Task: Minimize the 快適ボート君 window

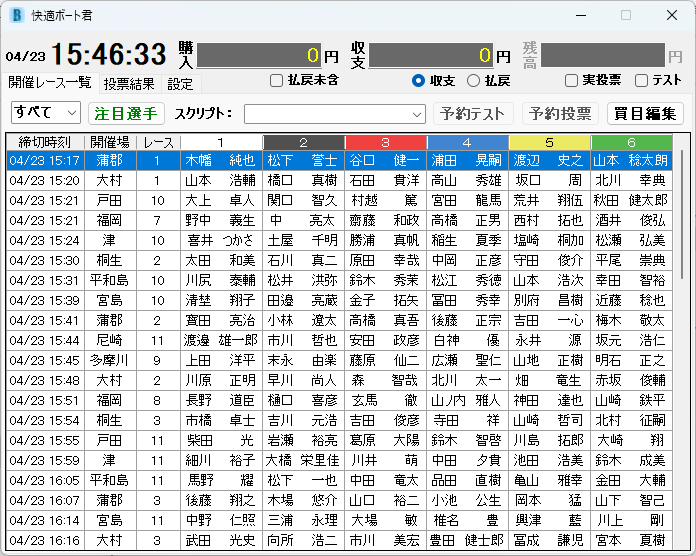Action: click(x=580, y=16)
